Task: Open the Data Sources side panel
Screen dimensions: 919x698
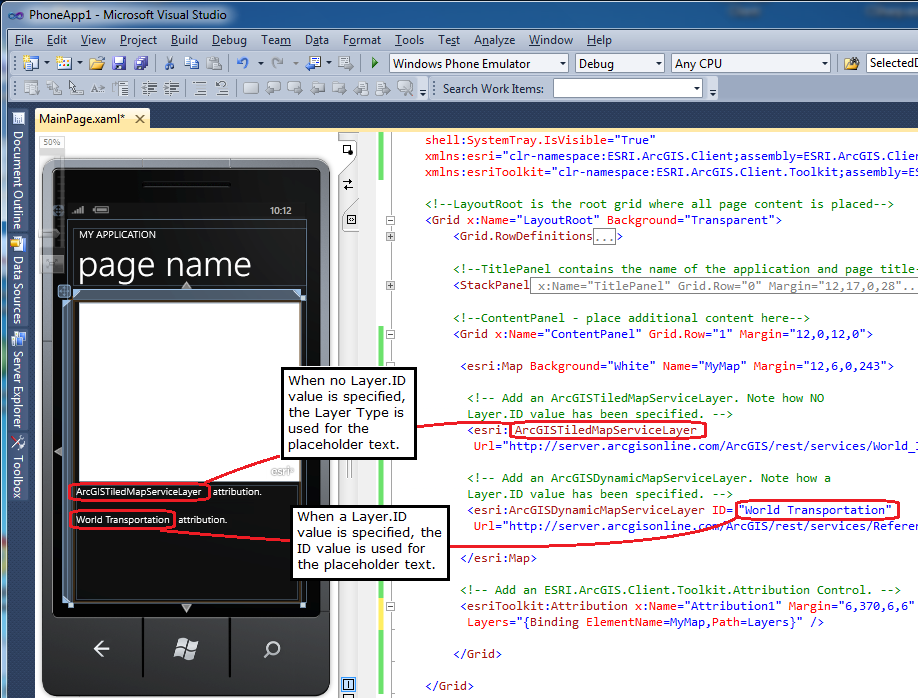Action: click(18, 281)
